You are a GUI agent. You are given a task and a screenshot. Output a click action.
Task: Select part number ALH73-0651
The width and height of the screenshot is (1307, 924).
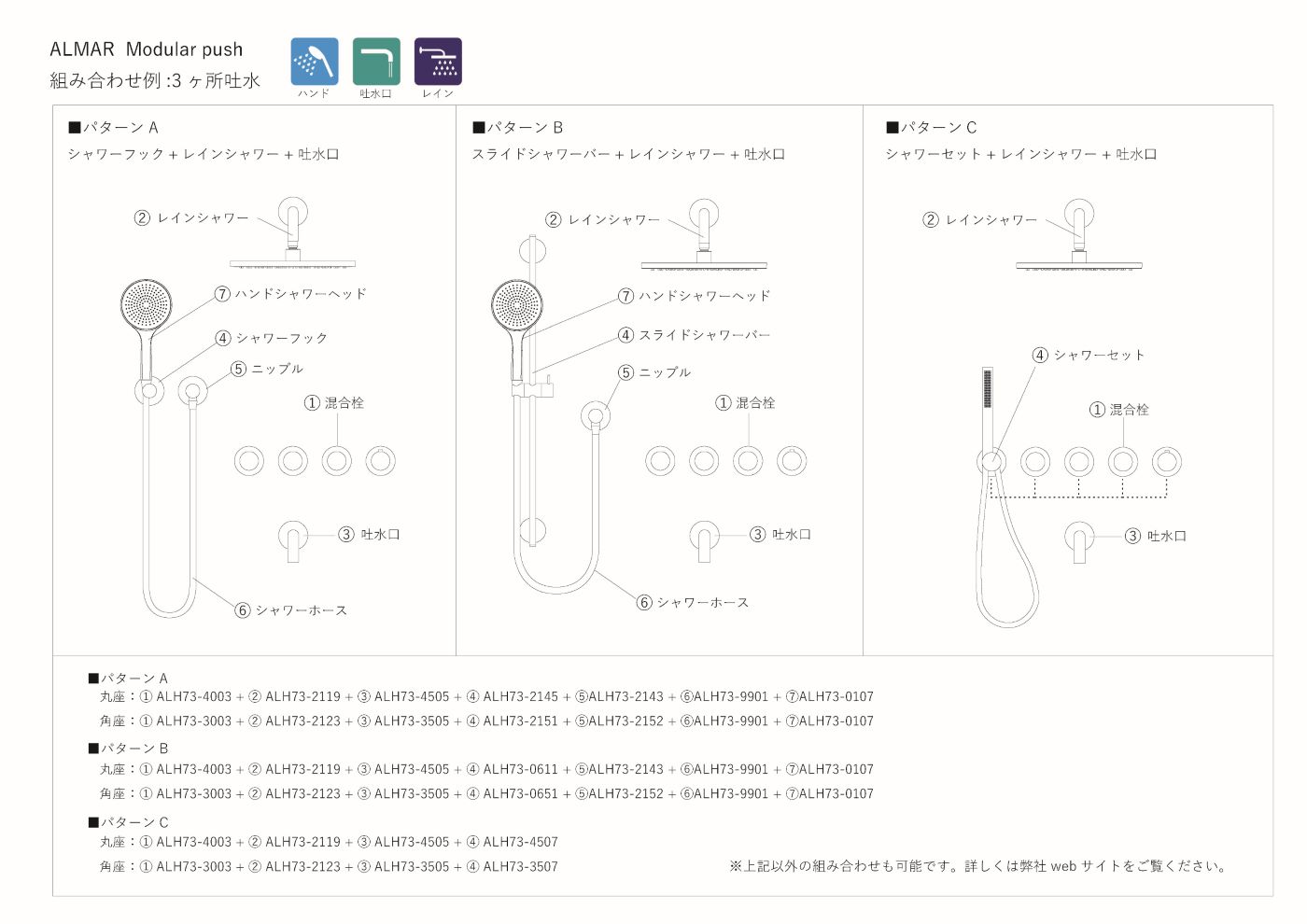(521, 793)
